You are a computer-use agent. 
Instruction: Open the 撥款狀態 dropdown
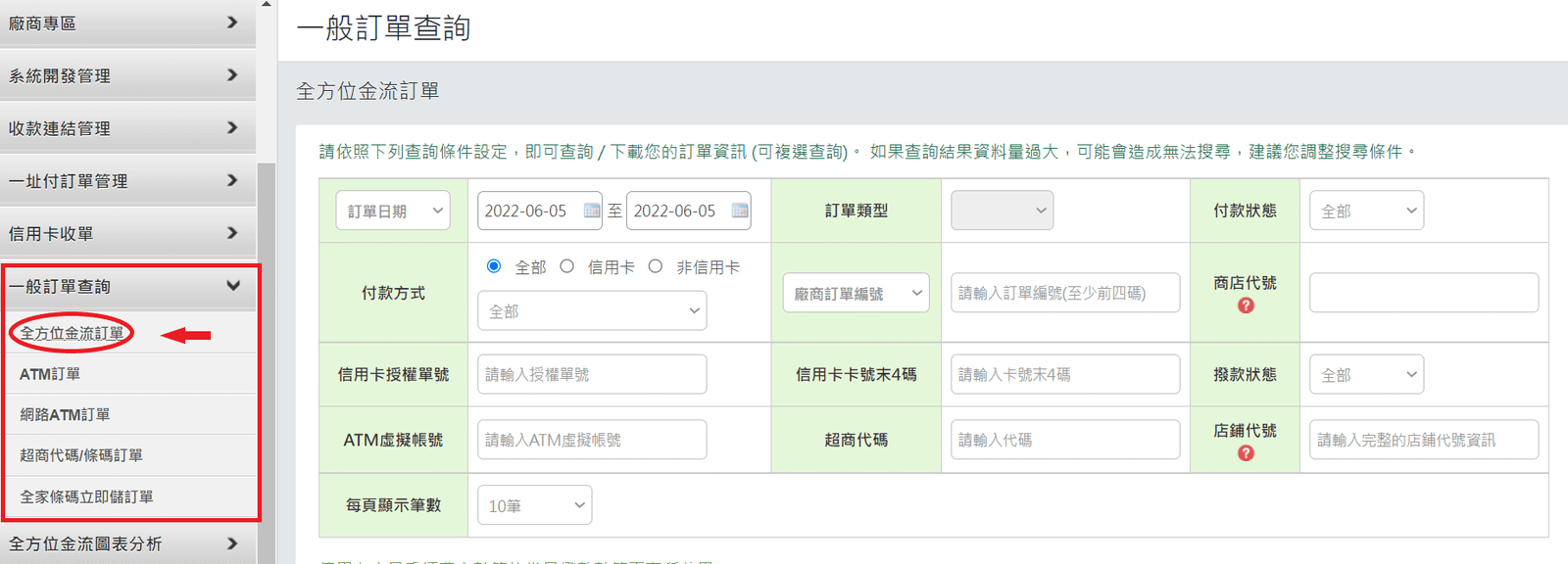[1366, 374]
